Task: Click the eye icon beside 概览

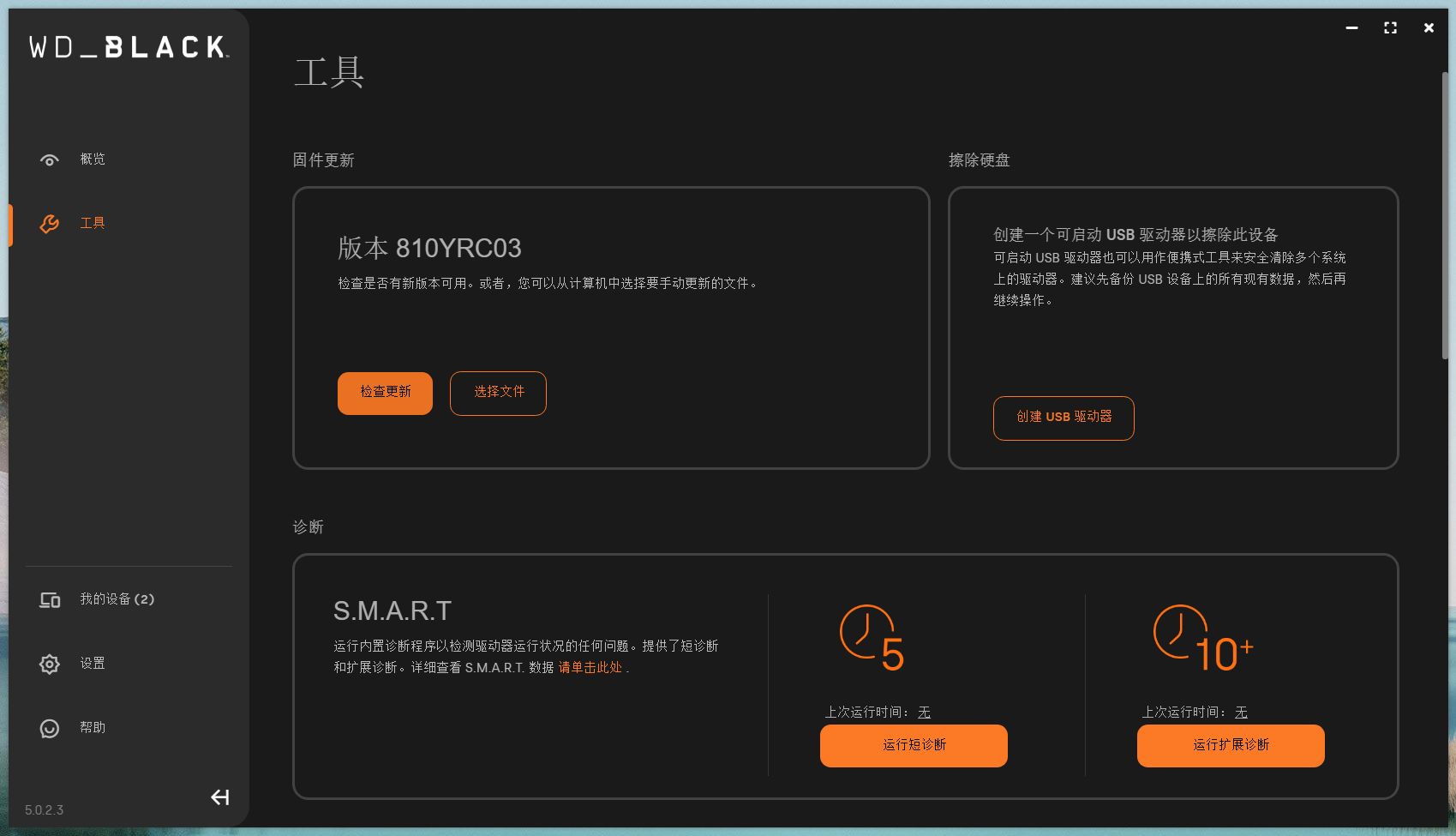Action: pos(50,159)
